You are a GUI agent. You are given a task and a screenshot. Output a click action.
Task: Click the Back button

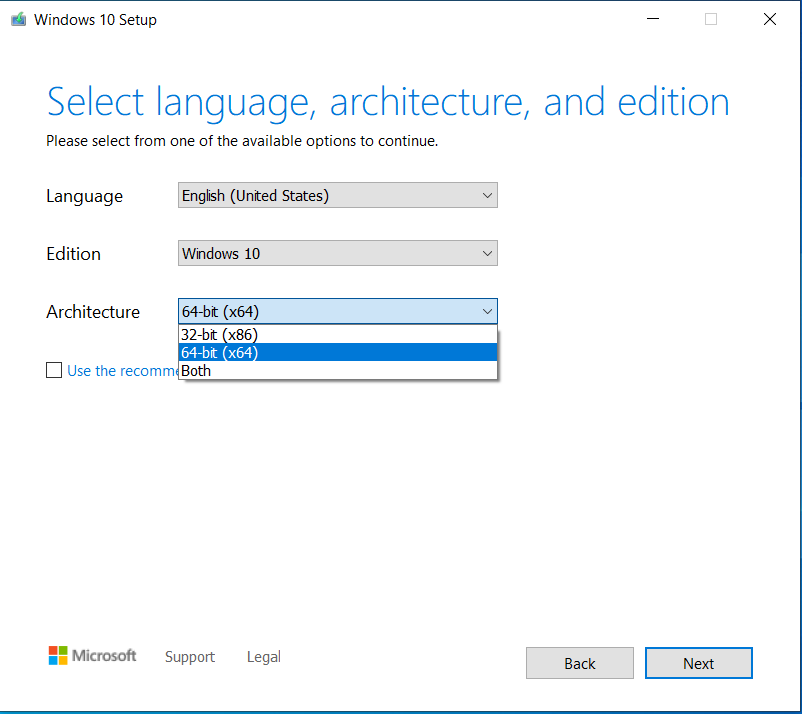(580, 663)
